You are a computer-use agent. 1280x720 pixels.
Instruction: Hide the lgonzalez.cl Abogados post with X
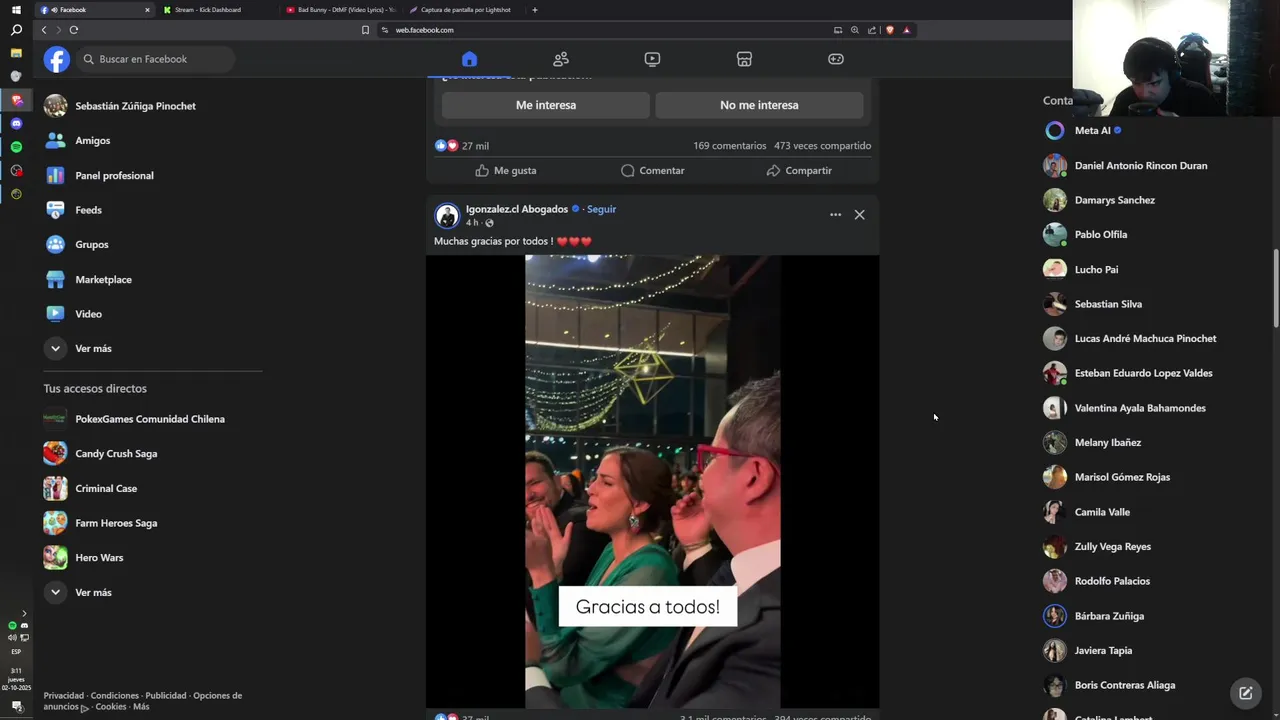pos(859,215)
